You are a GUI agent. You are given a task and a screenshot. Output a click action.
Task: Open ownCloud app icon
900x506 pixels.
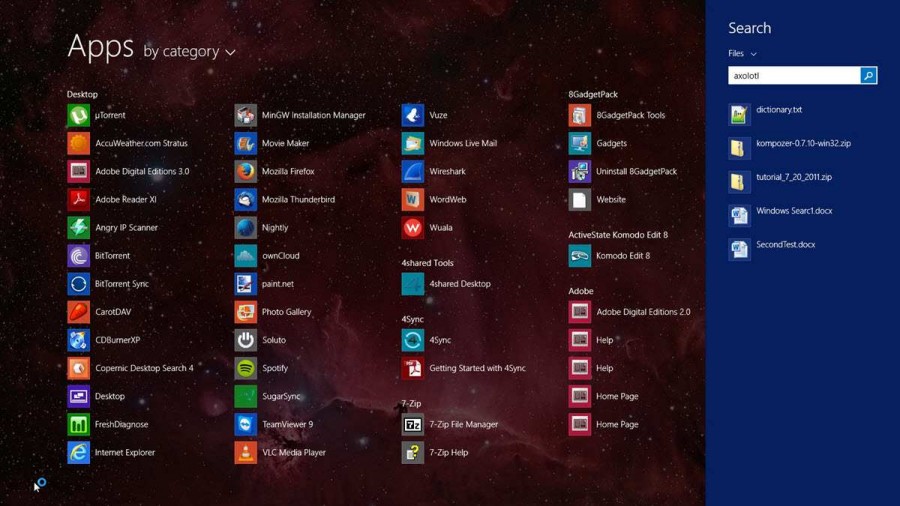click(246, 256)
